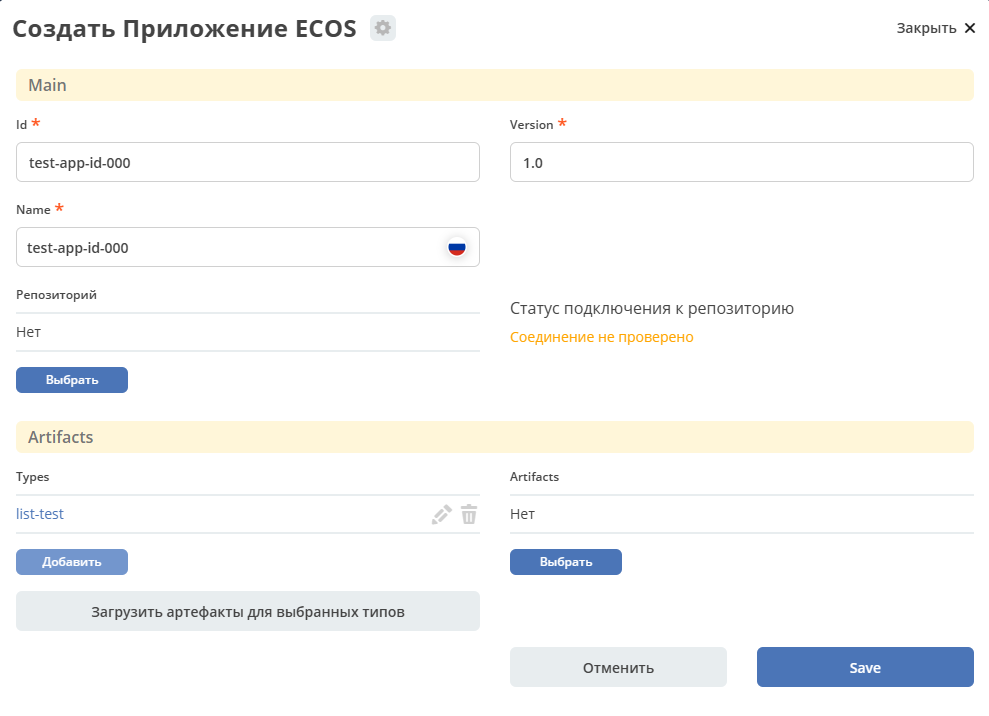The width and height of the screenshot is (989, 716).
Task: Click the Russian flag language icon
Action: pyautogui.click(x=456, y=248)
